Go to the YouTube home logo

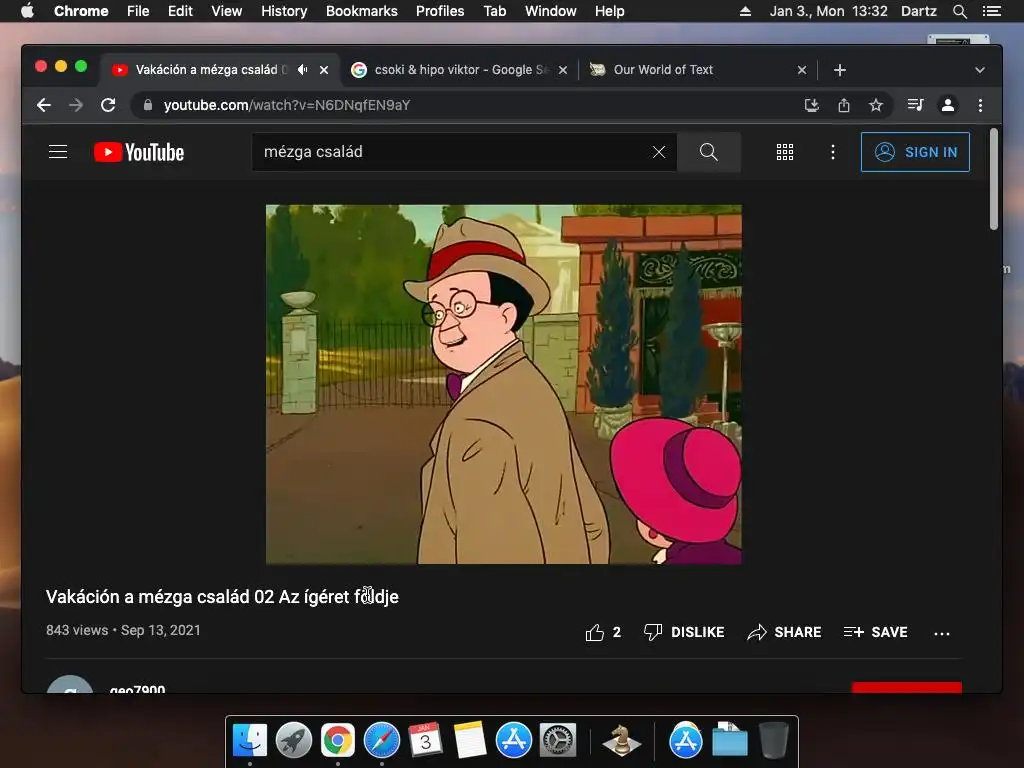point(139,152)
